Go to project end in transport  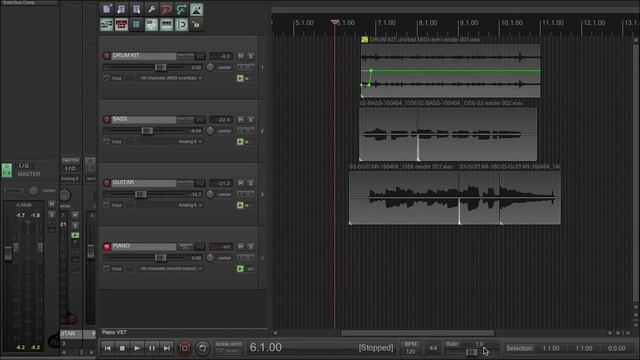[x=167, y=348]
